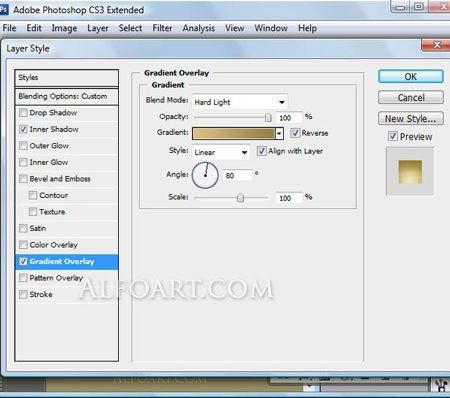Open the gradient picker dropdown arrow
The height and width of the screenshot is (398, 450).
point(279,134)
